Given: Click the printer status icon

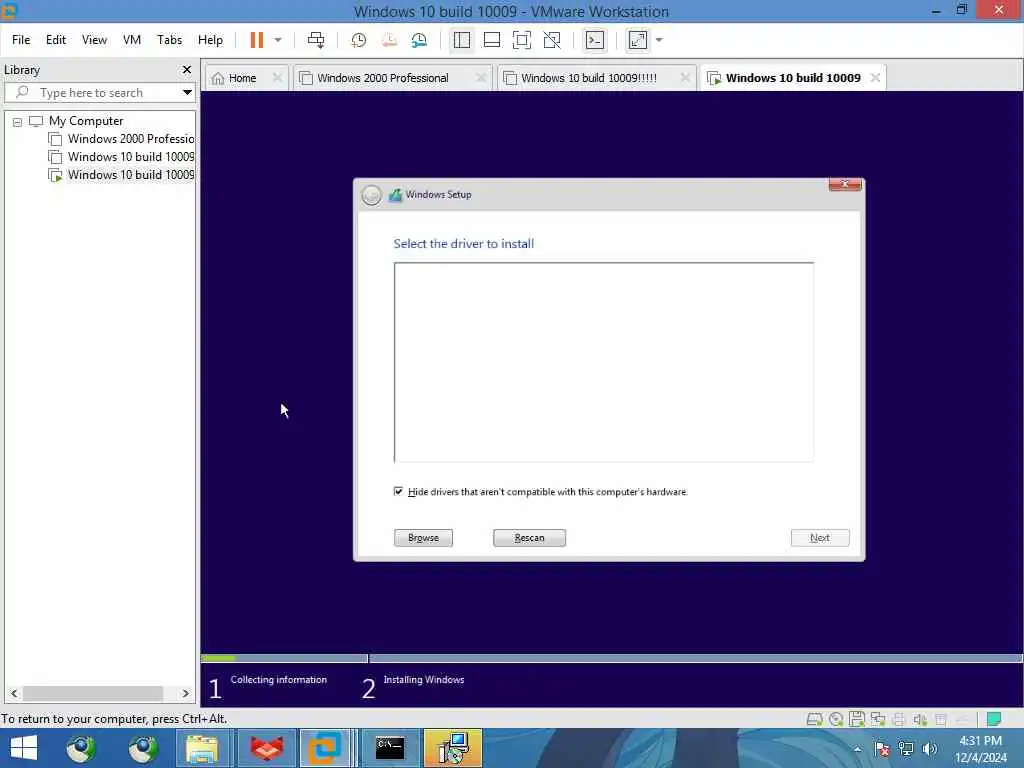Looking at the screenshot, I should [x=899, y=719].
